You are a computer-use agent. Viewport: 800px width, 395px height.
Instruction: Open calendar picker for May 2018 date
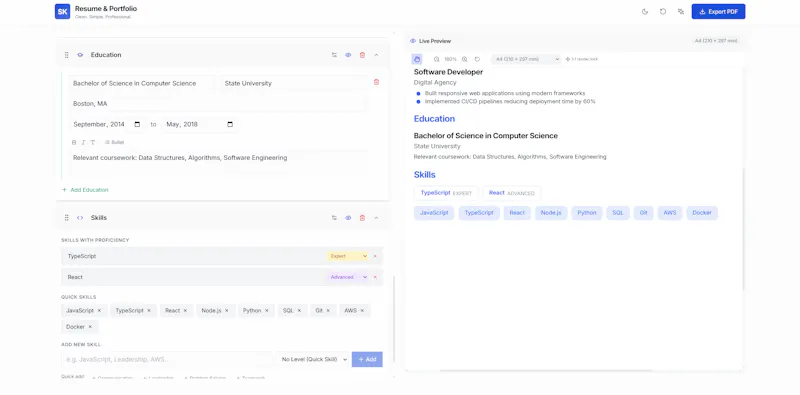click(x=230, y=124)
